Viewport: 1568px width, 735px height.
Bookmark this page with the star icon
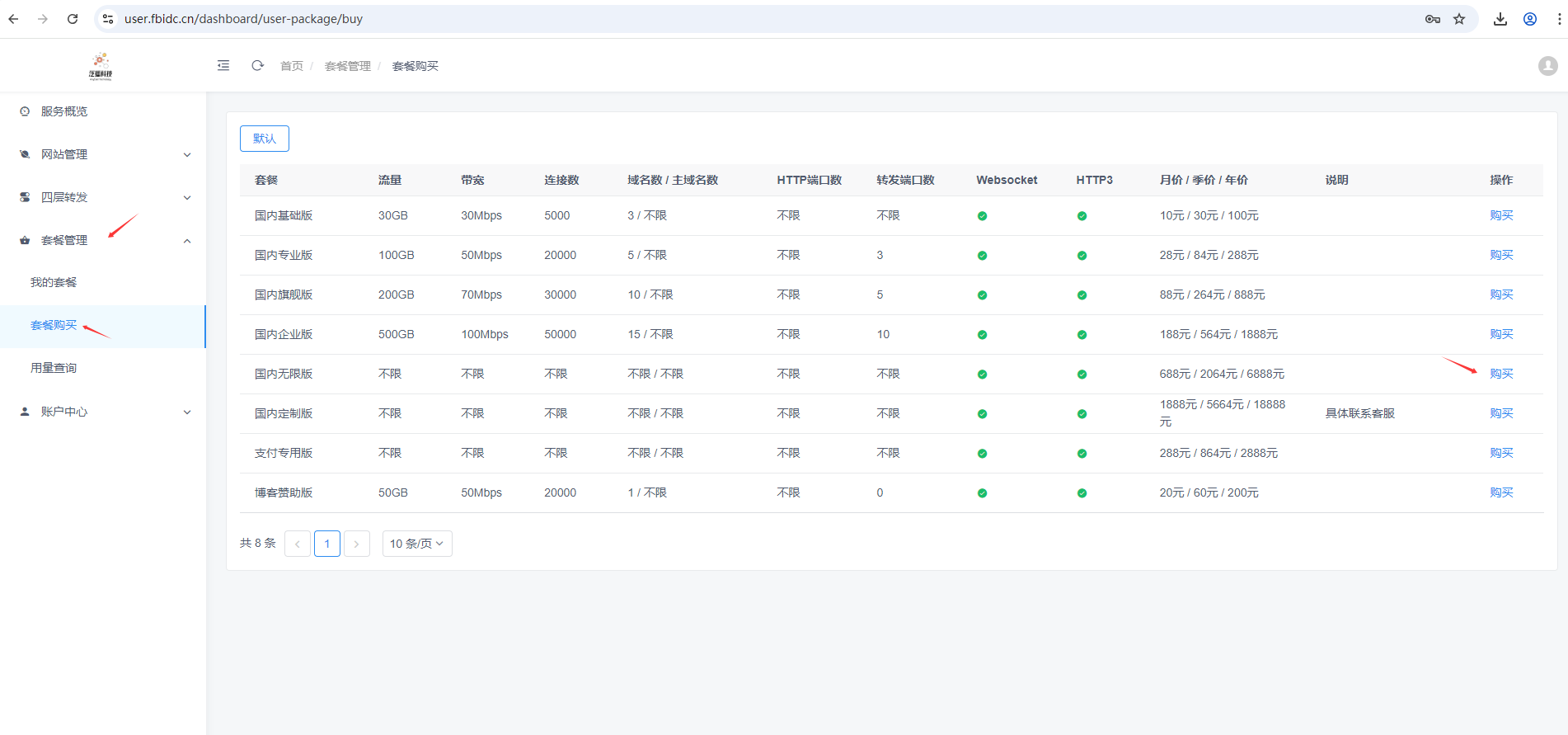click(x=1459, y=19)
